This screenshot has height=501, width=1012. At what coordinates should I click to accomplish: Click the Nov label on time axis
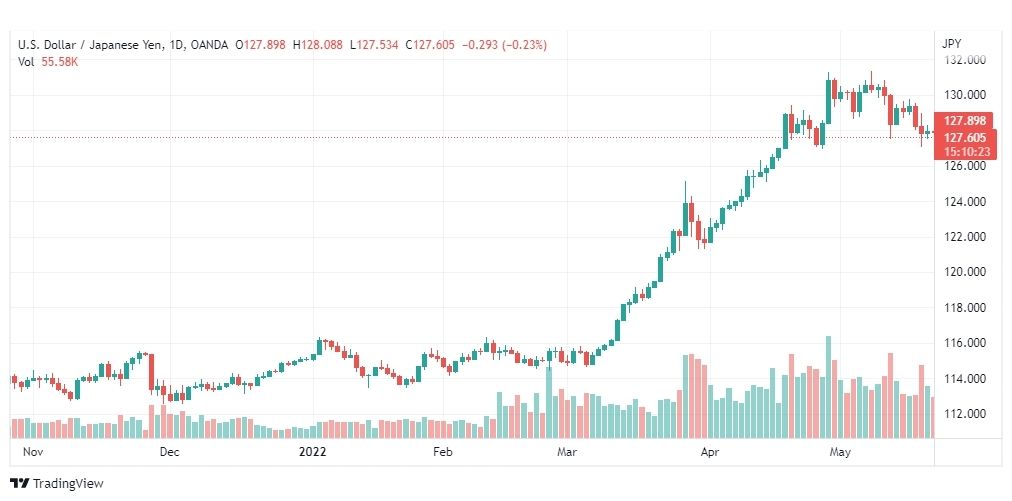[x=32, y=452]
